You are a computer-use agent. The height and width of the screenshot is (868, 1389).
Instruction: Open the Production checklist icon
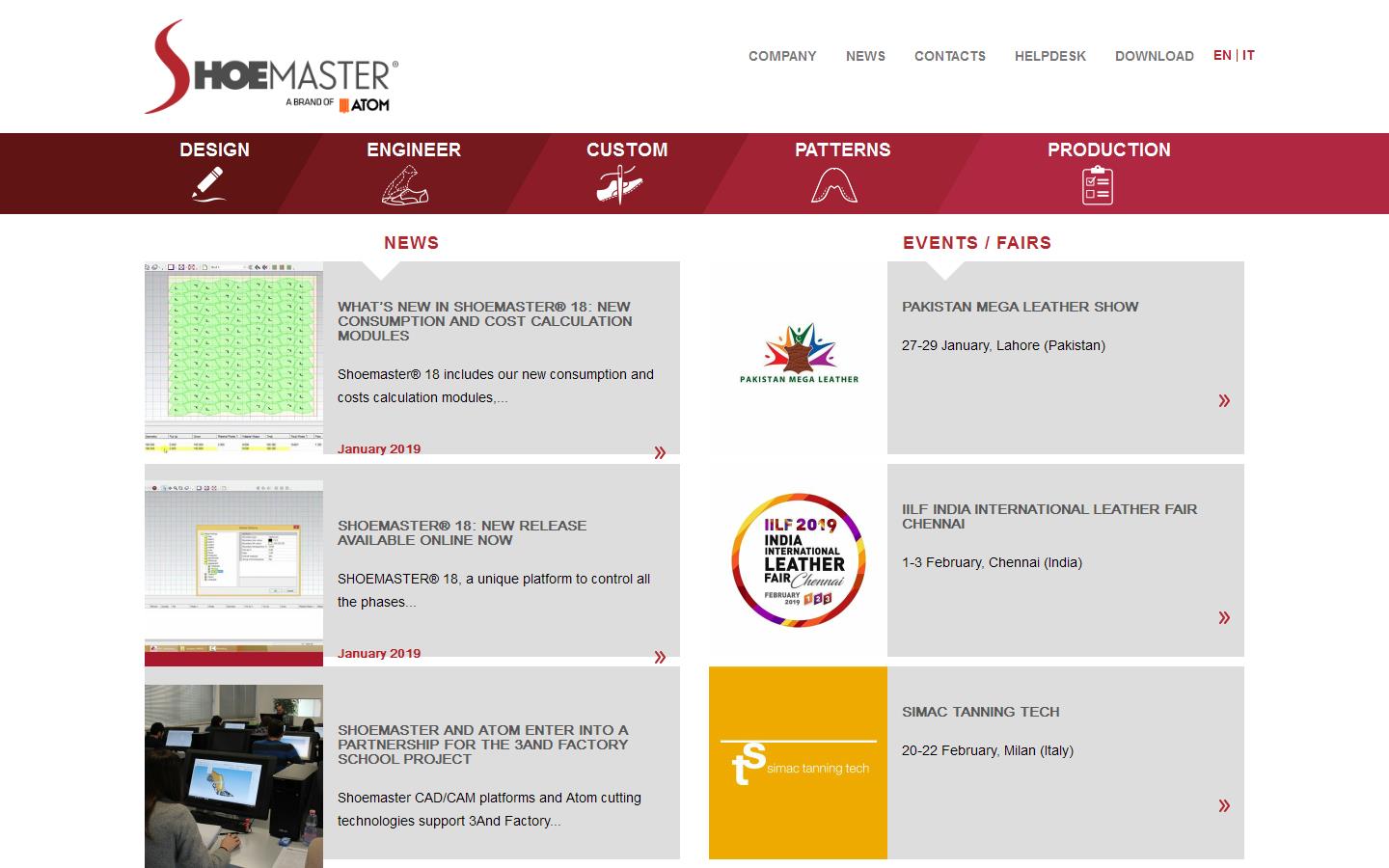[x=1097, y=185]
